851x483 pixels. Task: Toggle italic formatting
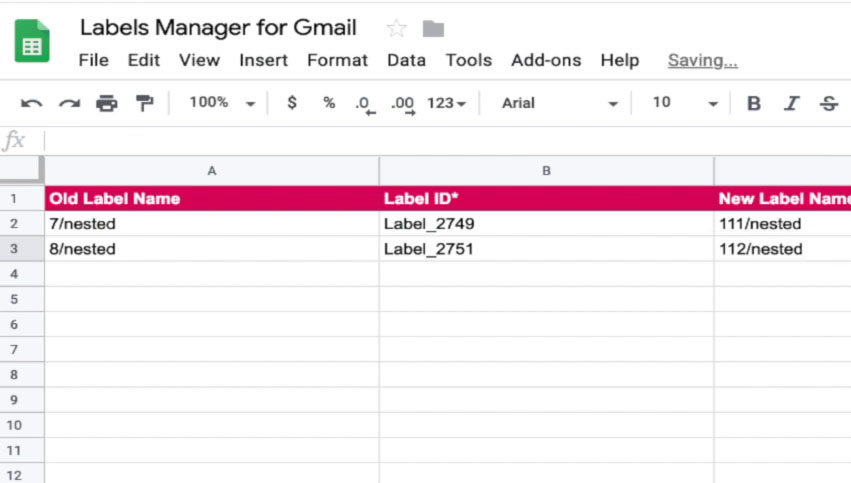pos(791,103)
